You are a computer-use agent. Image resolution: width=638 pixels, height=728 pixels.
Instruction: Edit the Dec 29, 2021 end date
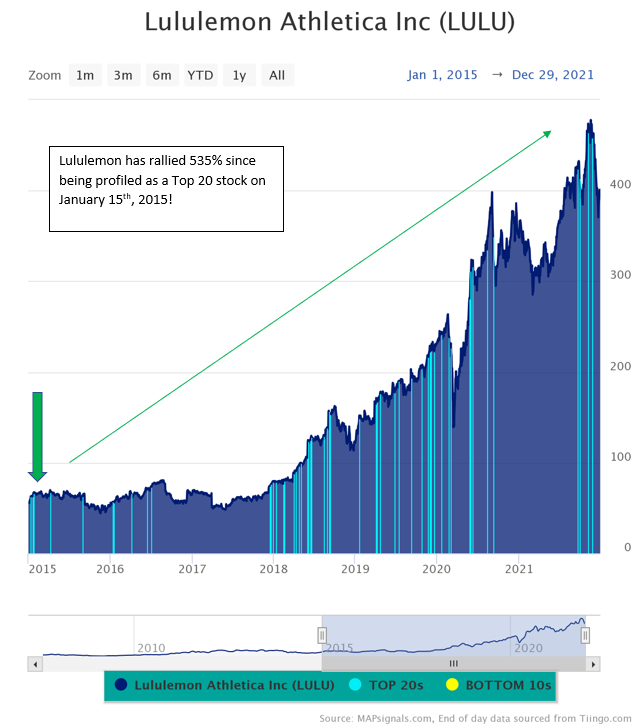coord(553,75)
